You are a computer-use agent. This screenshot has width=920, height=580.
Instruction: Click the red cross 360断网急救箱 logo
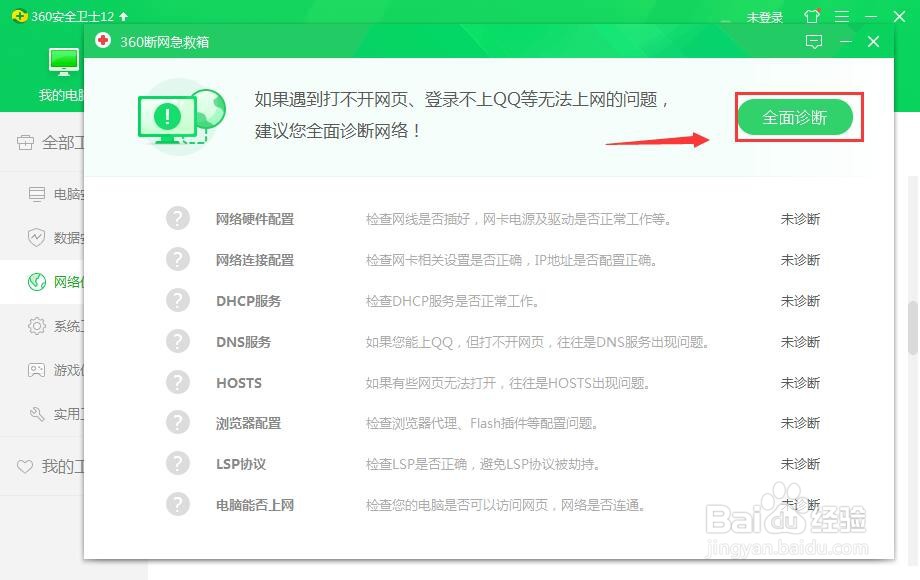click(103, 40)
